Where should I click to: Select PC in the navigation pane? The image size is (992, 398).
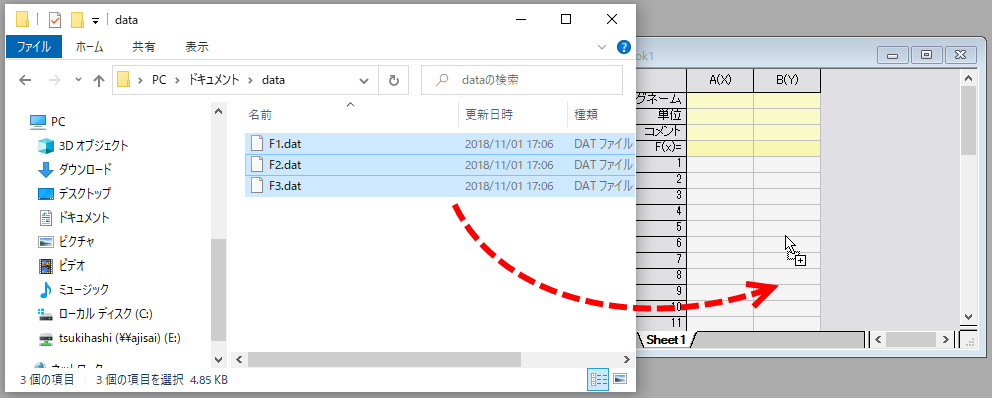[49, 121]
